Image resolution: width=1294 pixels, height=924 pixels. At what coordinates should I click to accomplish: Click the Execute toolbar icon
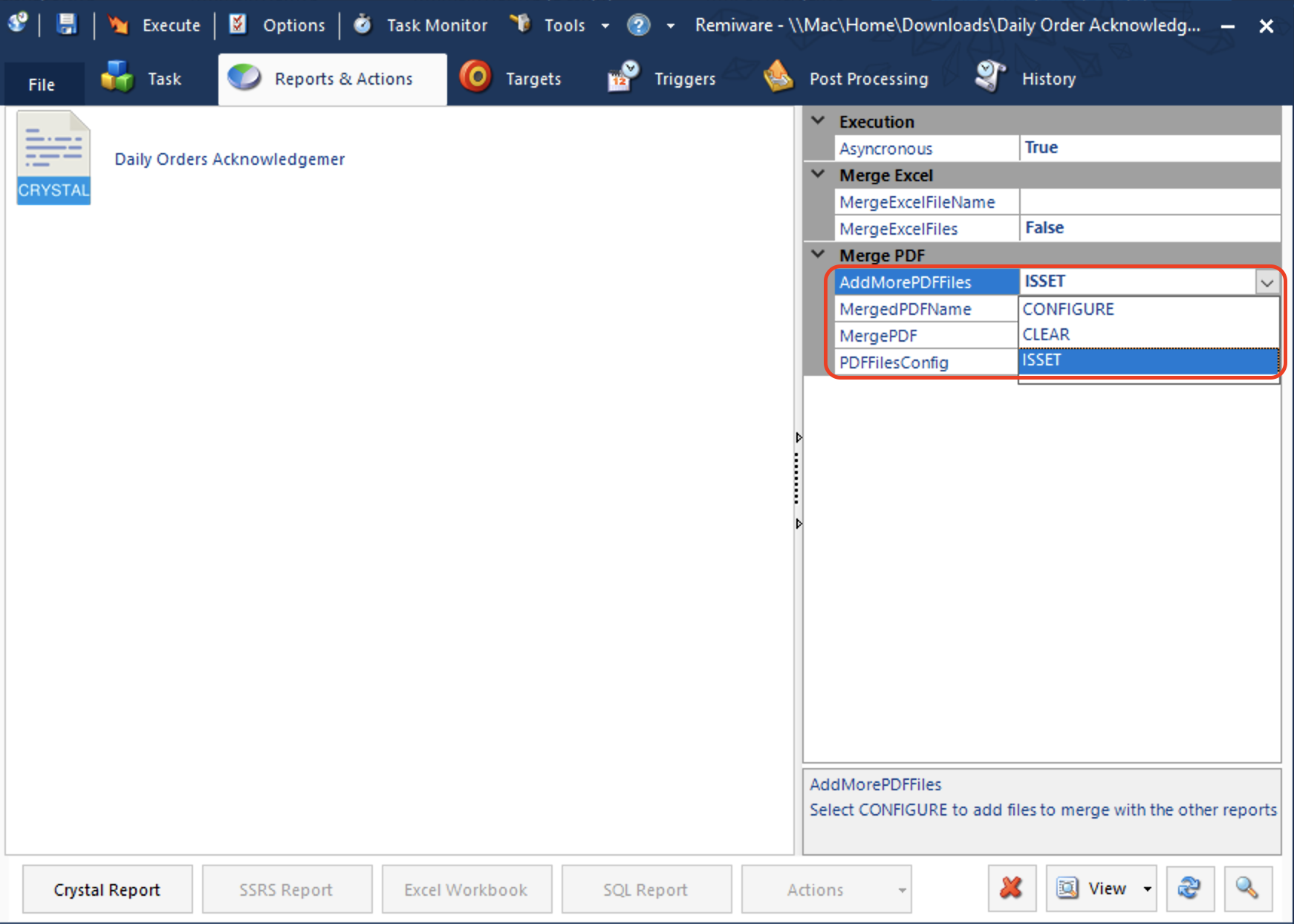click(118, 25)
